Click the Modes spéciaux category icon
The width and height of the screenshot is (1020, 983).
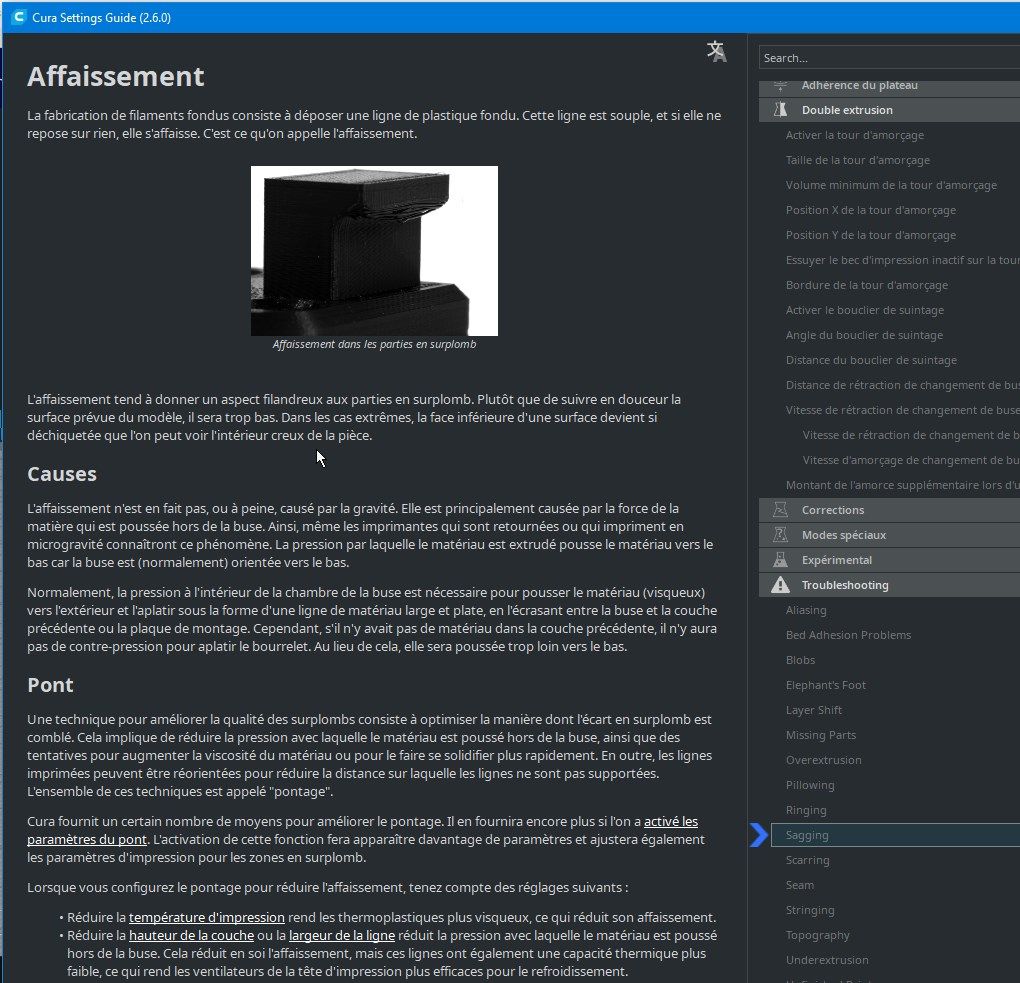(x=781, y=535)
